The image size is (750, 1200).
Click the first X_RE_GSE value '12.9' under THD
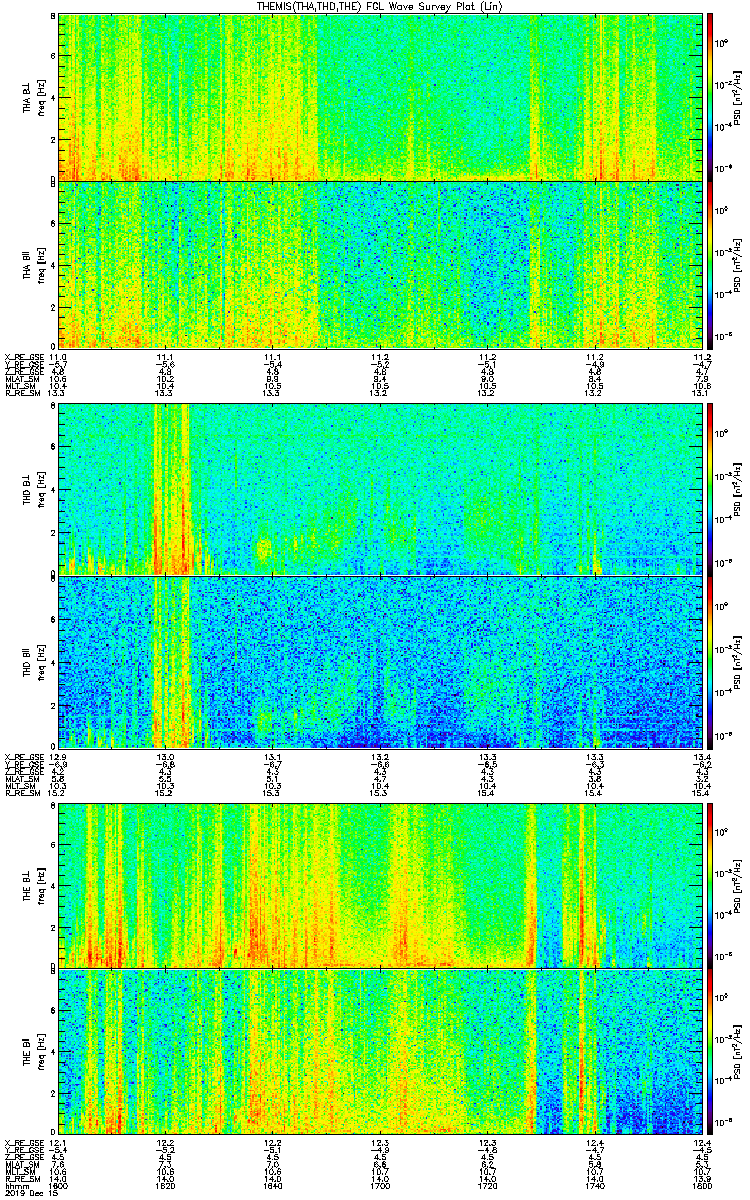pyautogui.click(x=58, y=756)
